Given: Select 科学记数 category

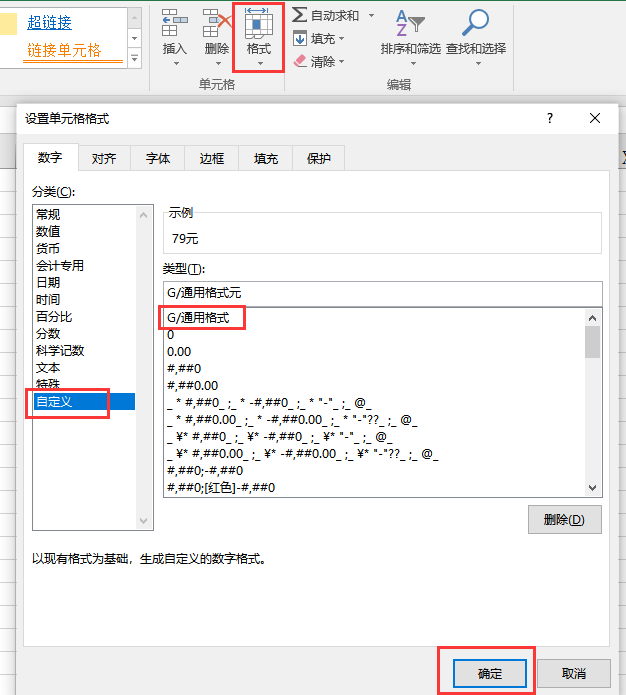Looking at the screenshot, I should click(x=84, y=351).
